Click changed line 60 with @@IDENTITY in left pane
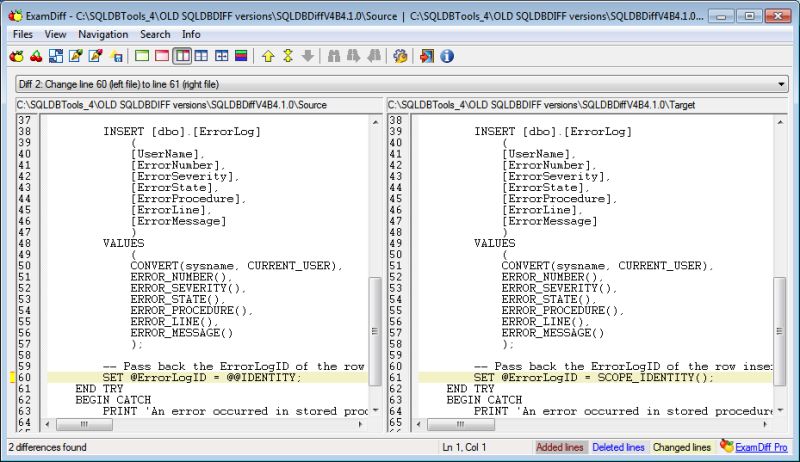 (x=207, y=377)
